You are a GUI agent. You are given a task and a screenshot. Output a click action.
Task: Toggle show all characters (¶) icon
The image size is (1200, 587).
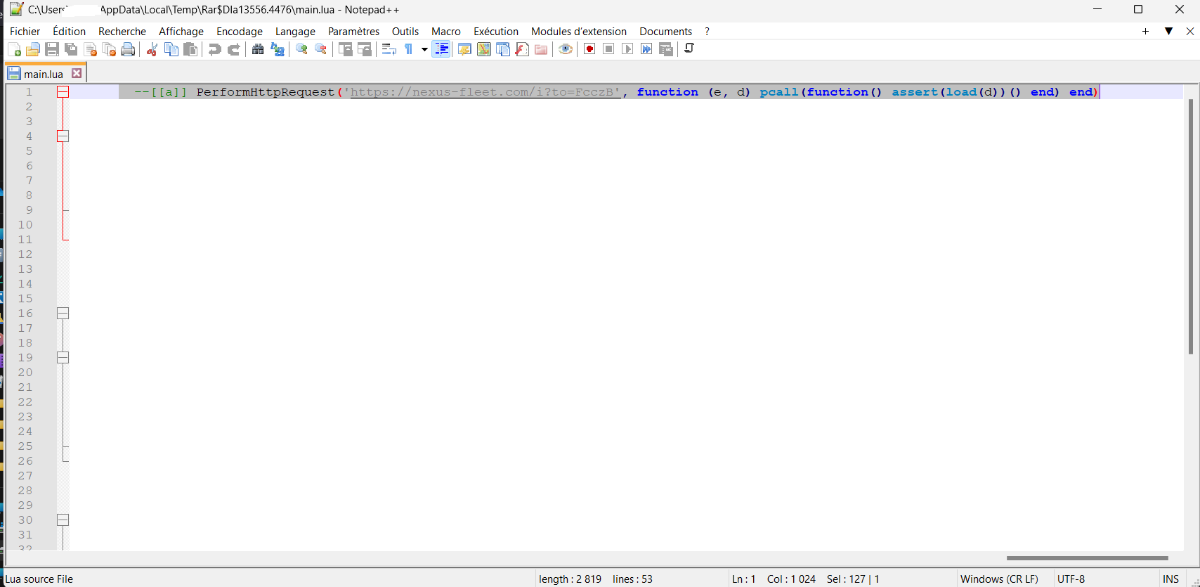[x=409, y=49]
